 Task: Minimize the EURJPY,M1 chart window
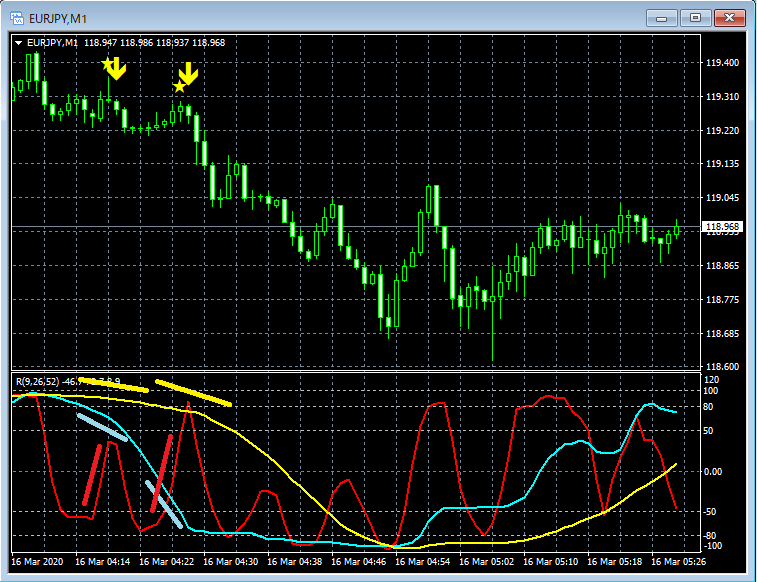pyautogui.click(x=662, y=19)
